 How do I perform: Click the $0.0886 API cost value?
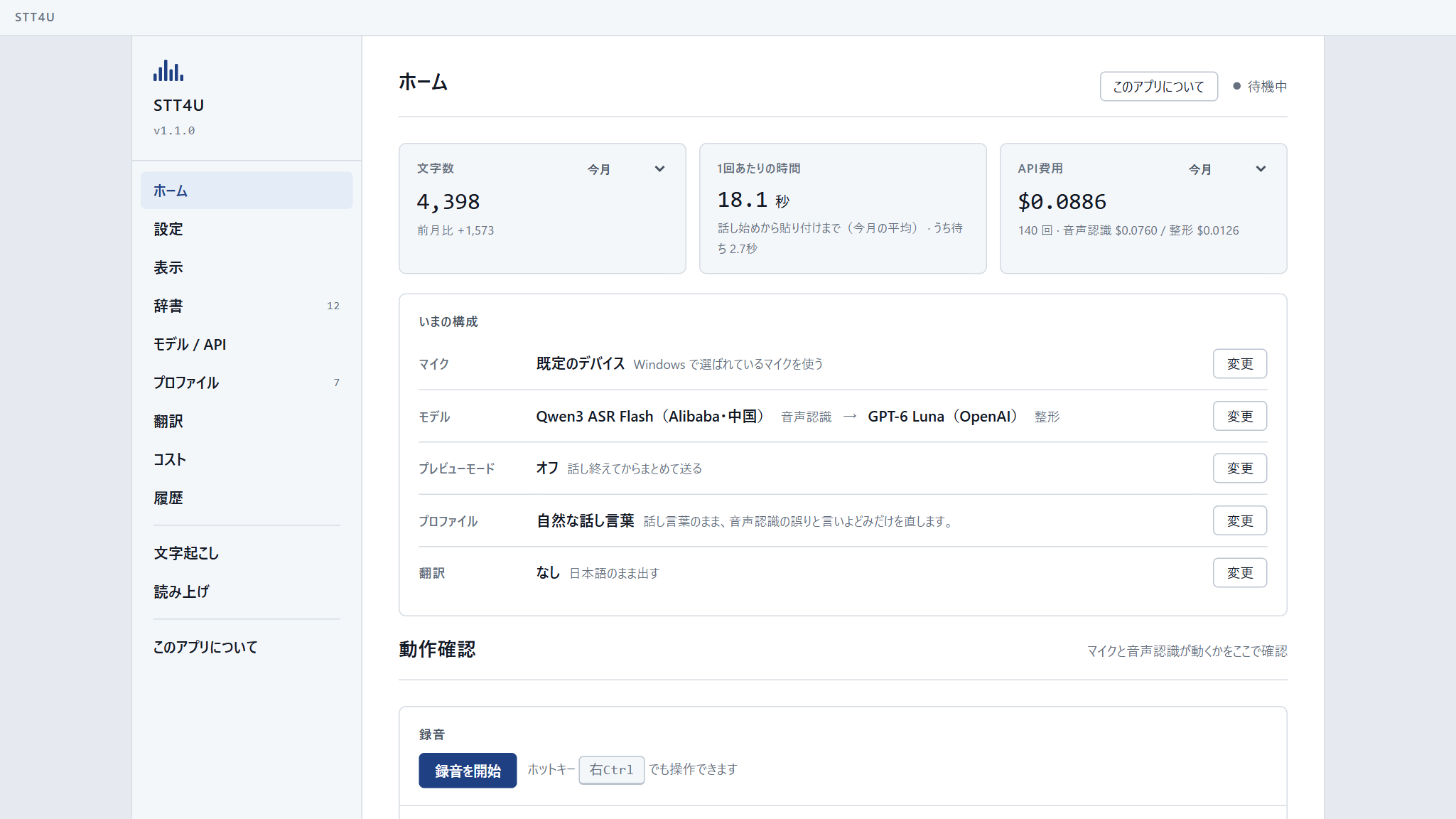[1062, 202]
